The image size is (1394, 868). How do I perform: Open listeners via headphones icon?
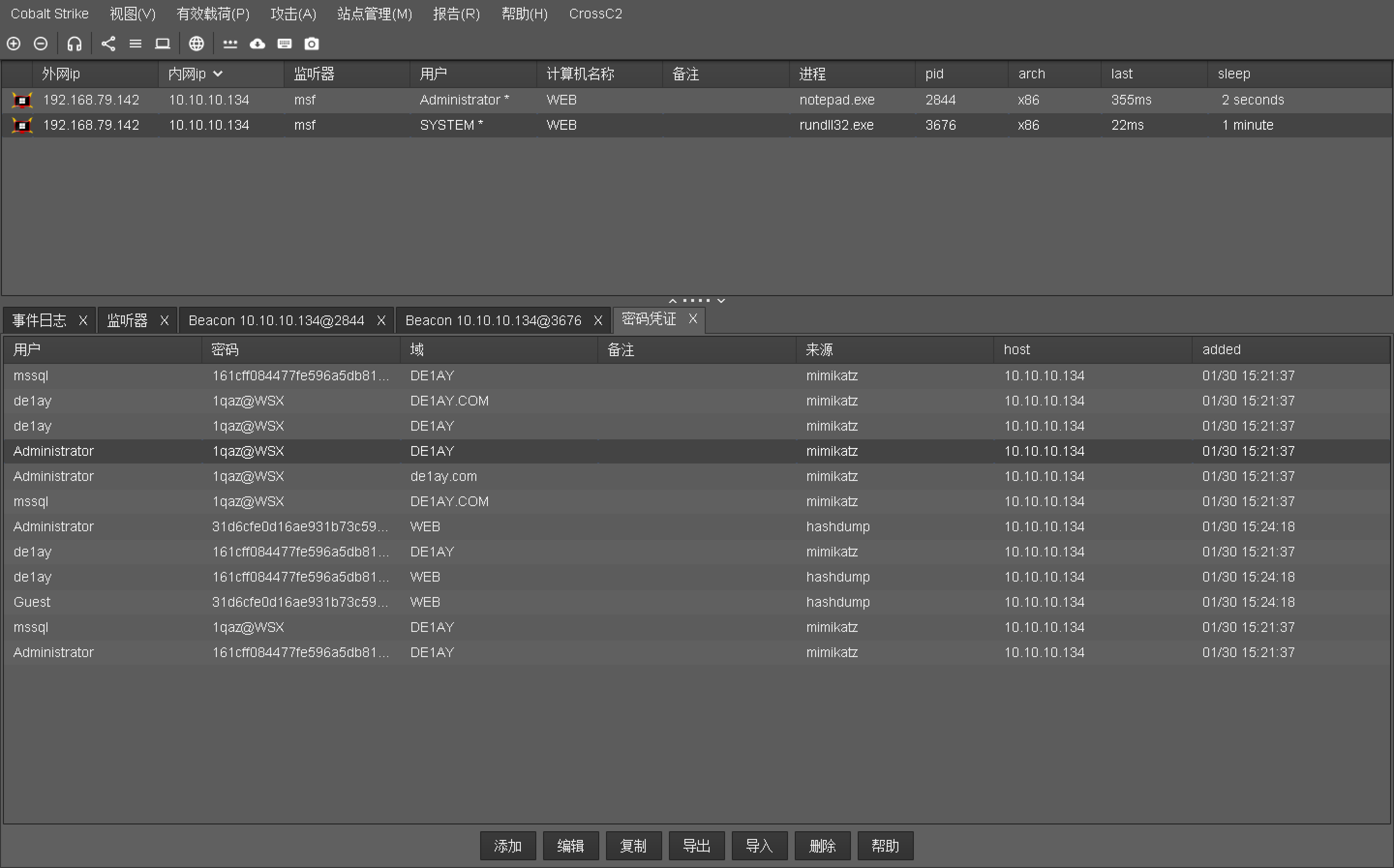[75, 44]
